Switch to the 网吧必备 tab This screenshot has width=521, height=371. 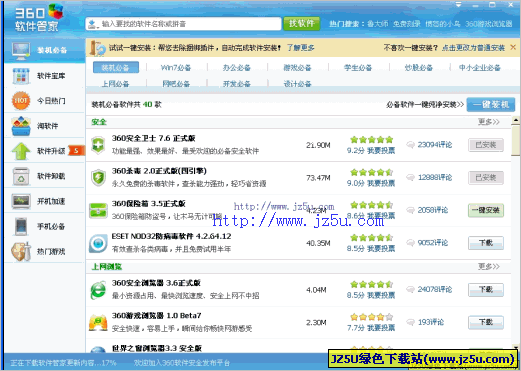176,84
